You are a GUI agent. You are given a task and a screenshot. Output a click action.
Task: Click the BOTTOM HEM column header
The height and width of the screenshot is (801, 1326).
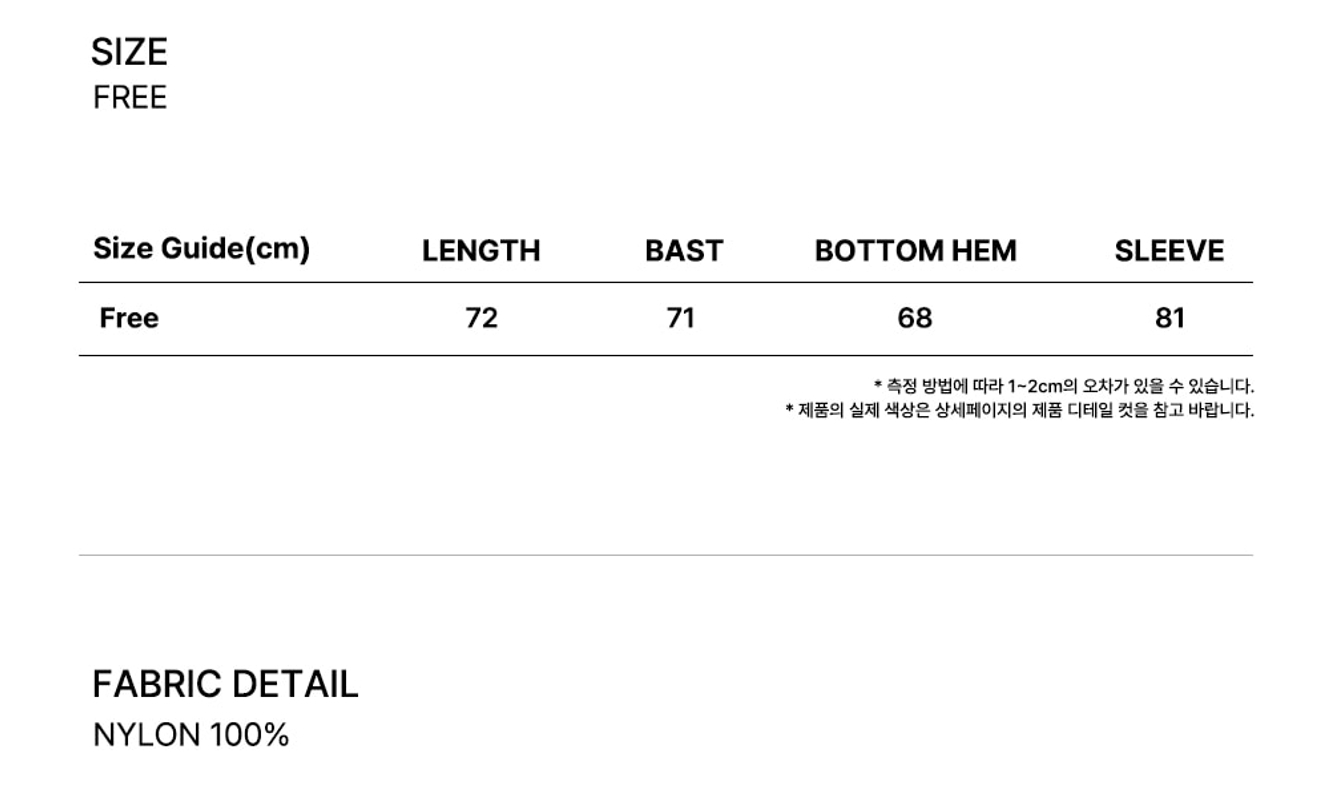tap(915, 251)
